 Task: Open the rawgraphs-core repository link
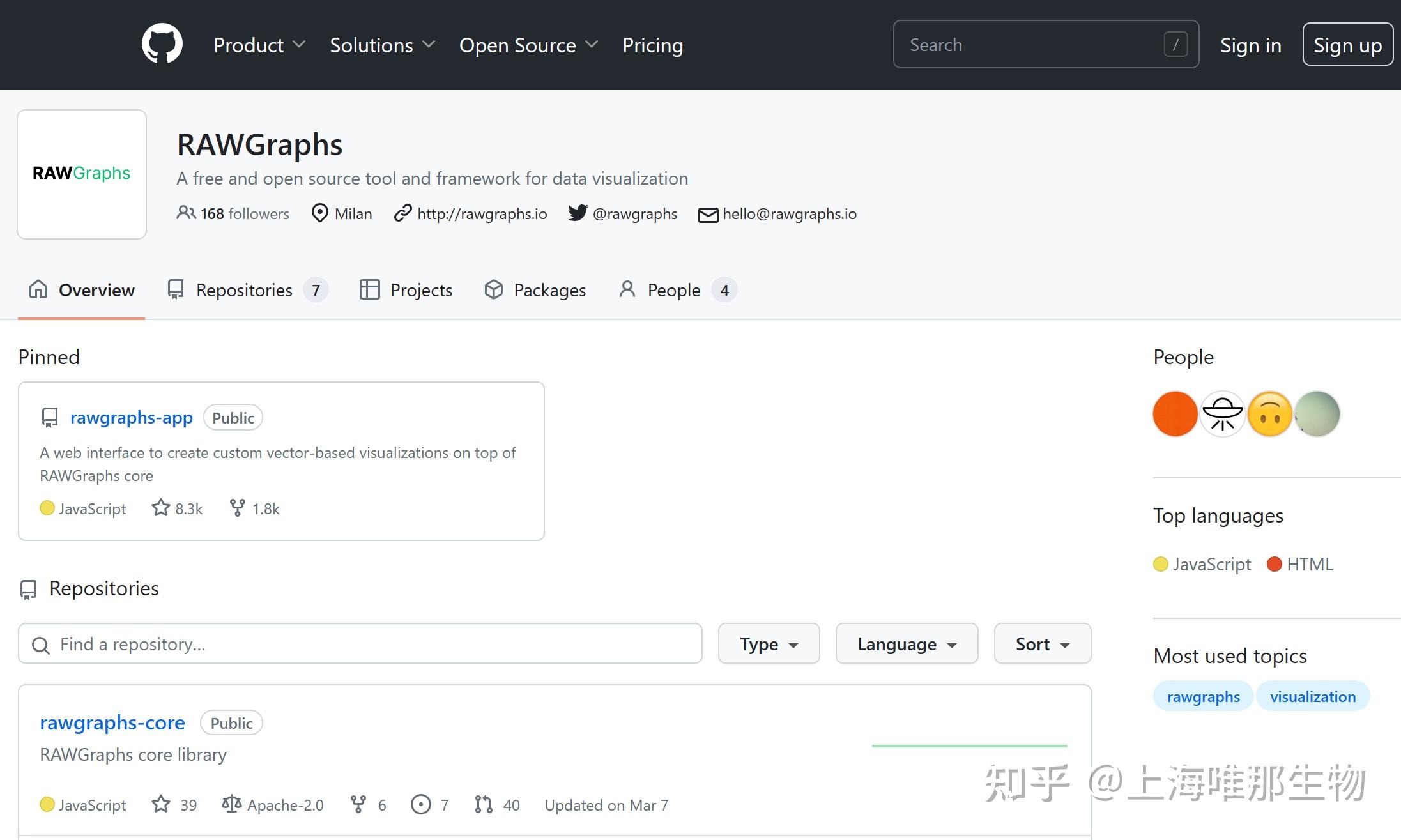coord(112,722)
